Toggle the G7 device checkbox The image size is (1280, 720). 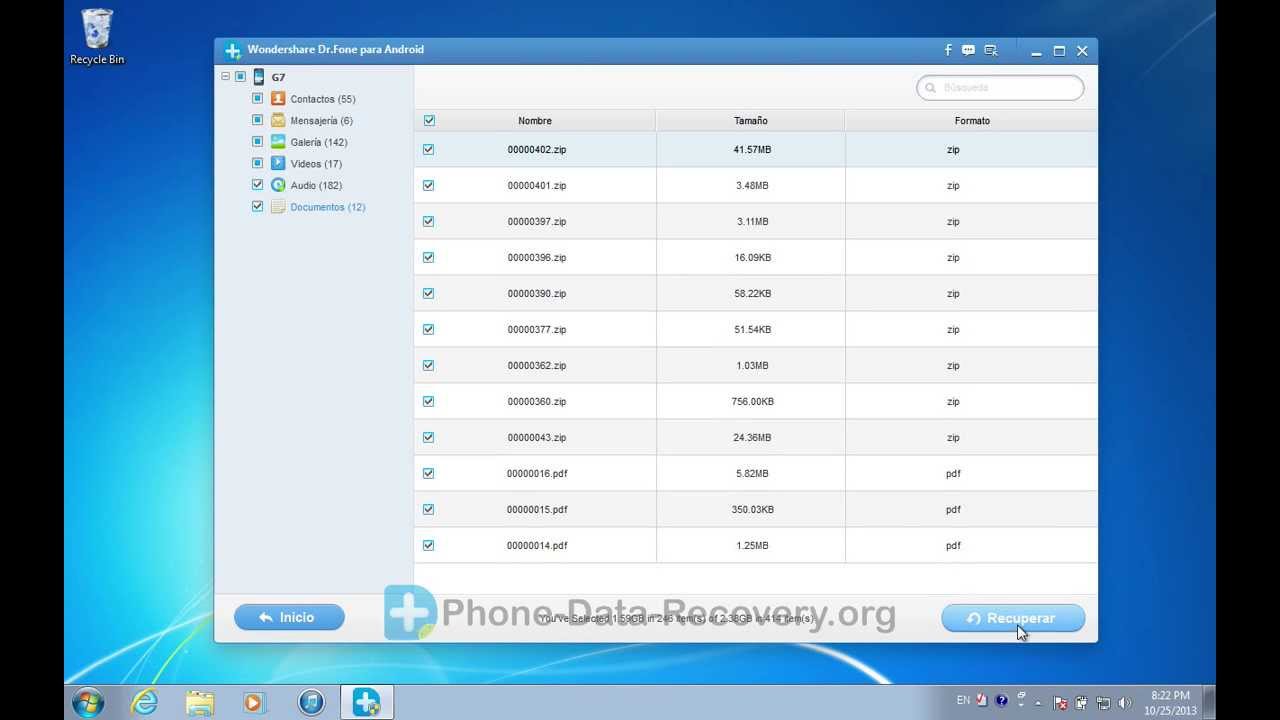pyautogui.click(x=240, y=76)
